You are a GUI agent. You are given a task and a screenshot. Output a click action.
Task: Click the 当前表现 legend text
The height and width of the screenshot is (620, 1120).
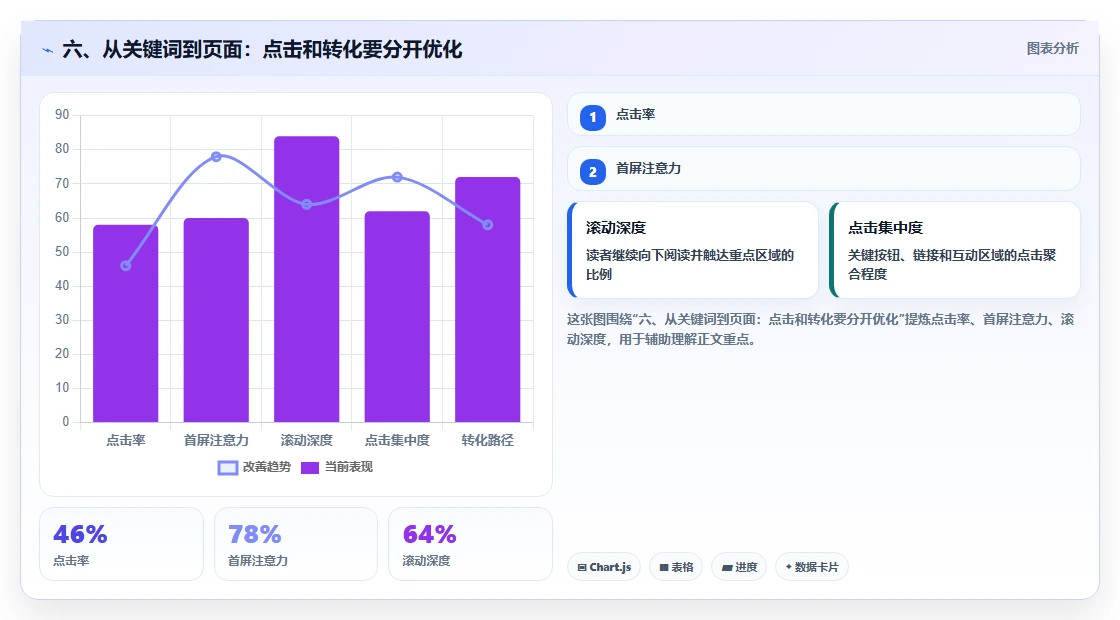coord(349,467)
